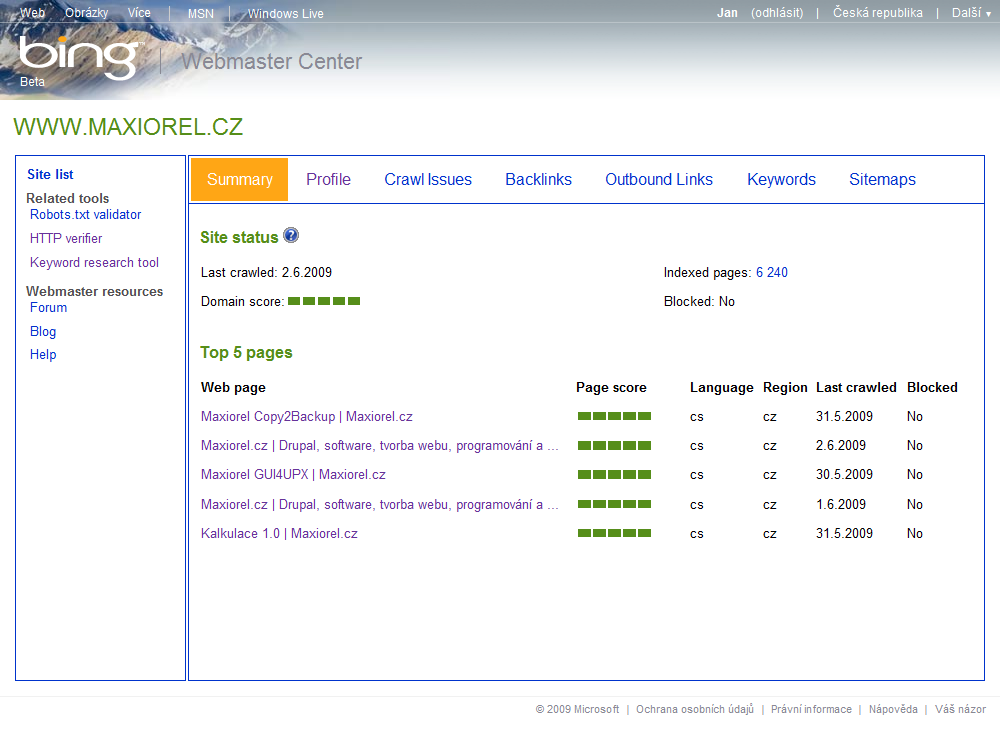
Task: Open the HTTP verifier tool
Action: (66, 238)
